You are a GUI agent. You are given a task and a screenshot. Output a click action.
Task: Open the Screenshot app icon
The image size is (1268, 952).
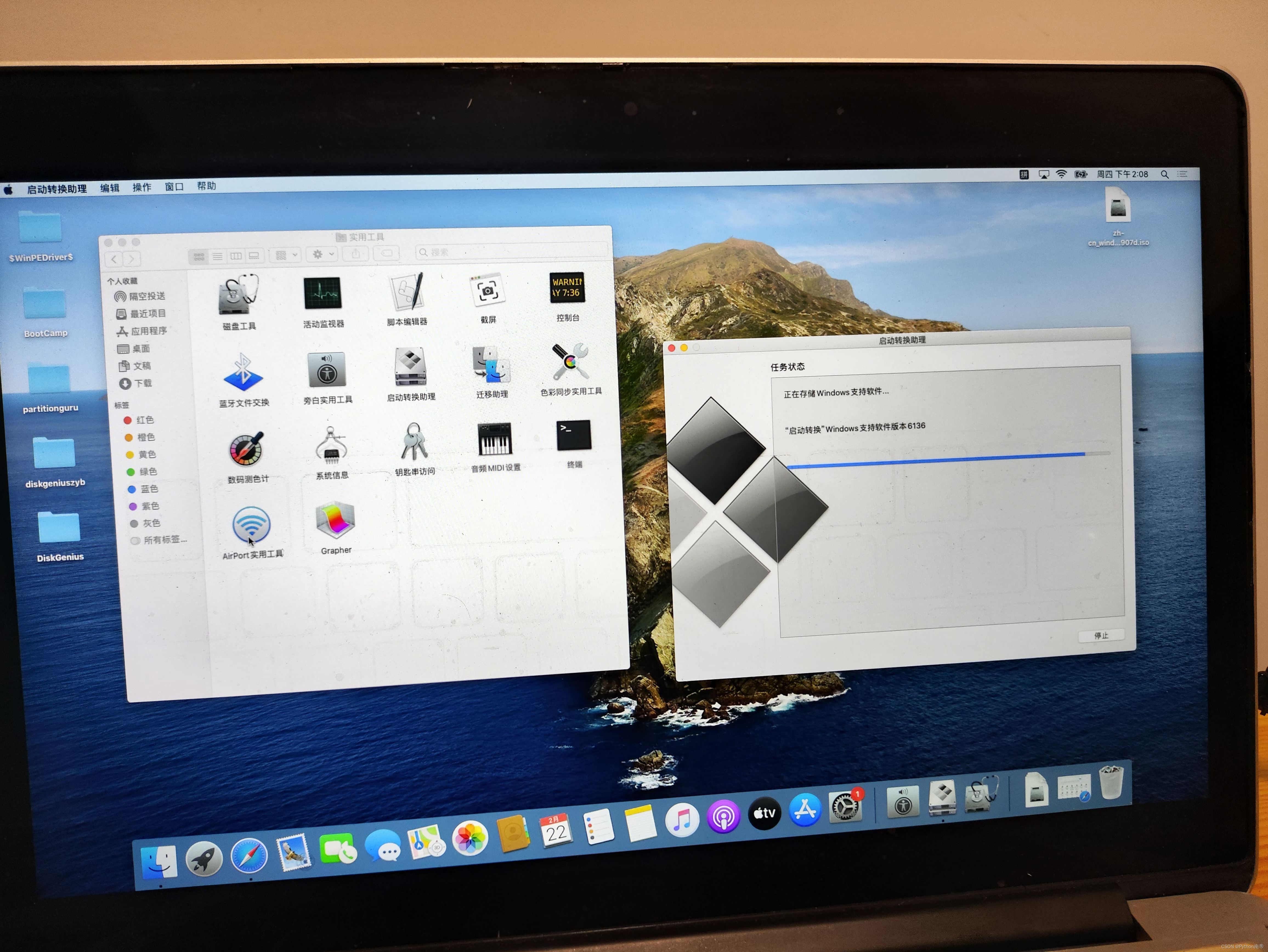point(487,290)
